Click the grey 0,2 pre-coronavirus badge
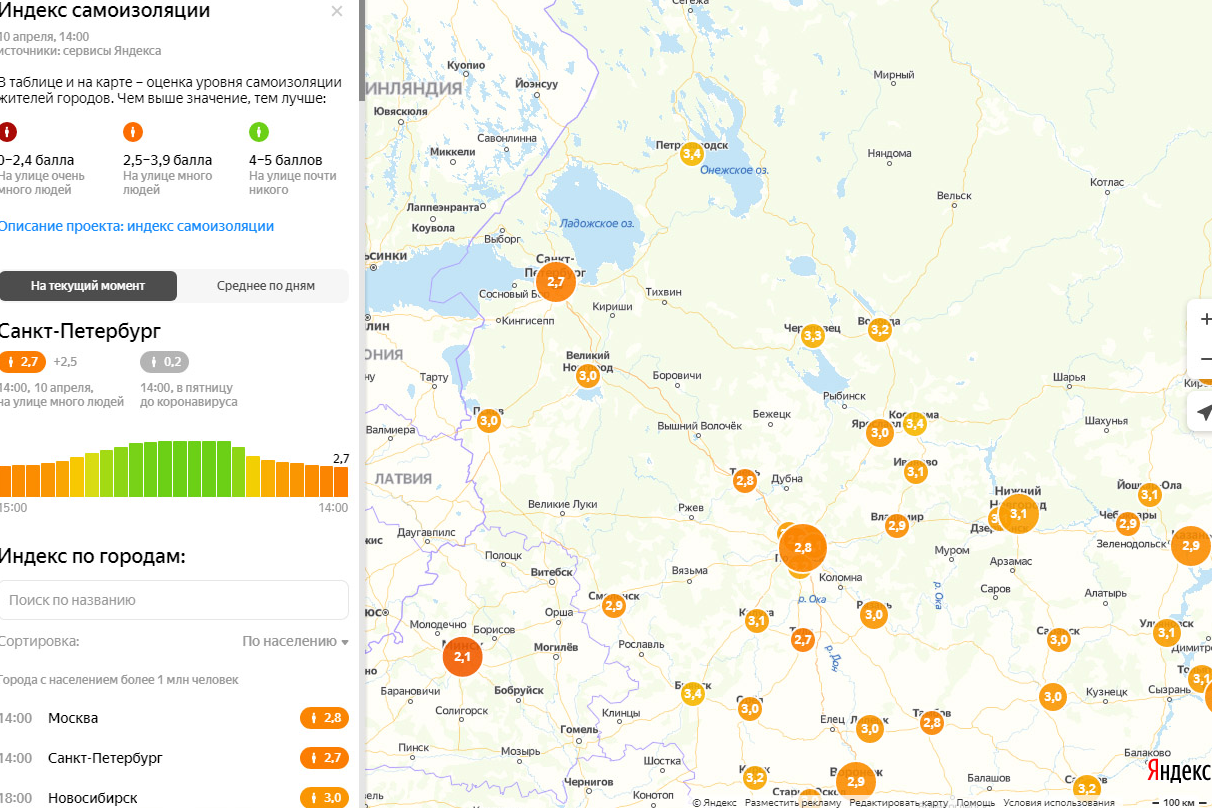 [164, 362]
